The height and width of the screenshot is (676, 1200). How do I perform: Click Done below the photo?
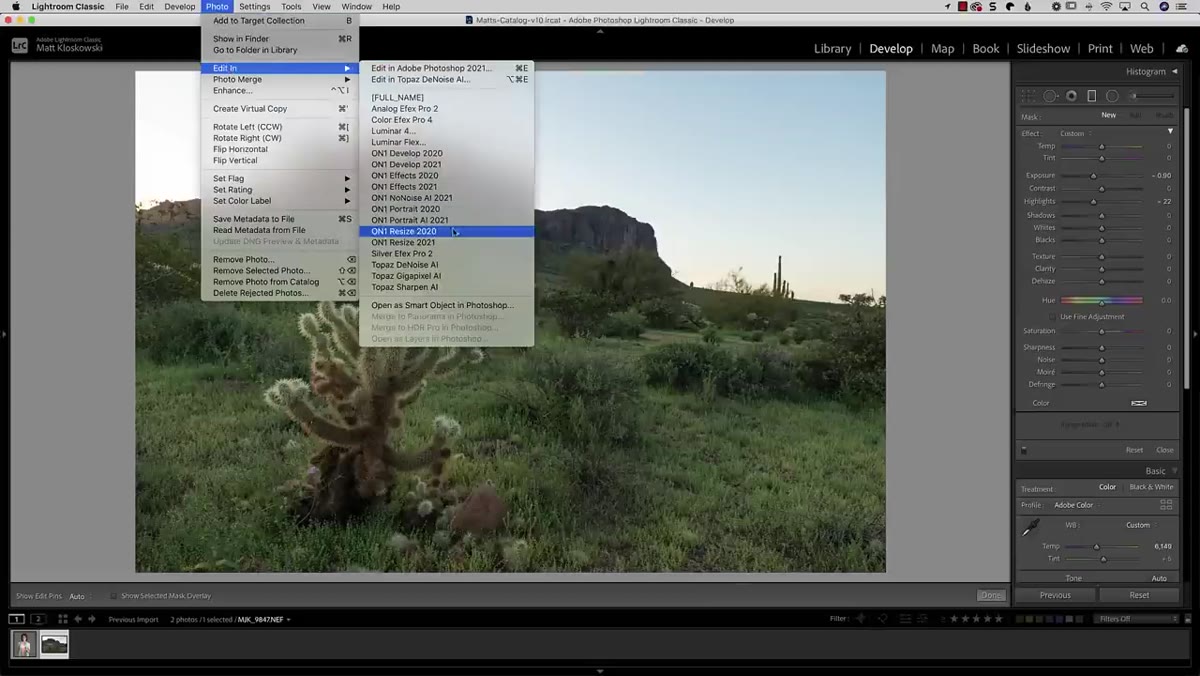click(990, 595)
